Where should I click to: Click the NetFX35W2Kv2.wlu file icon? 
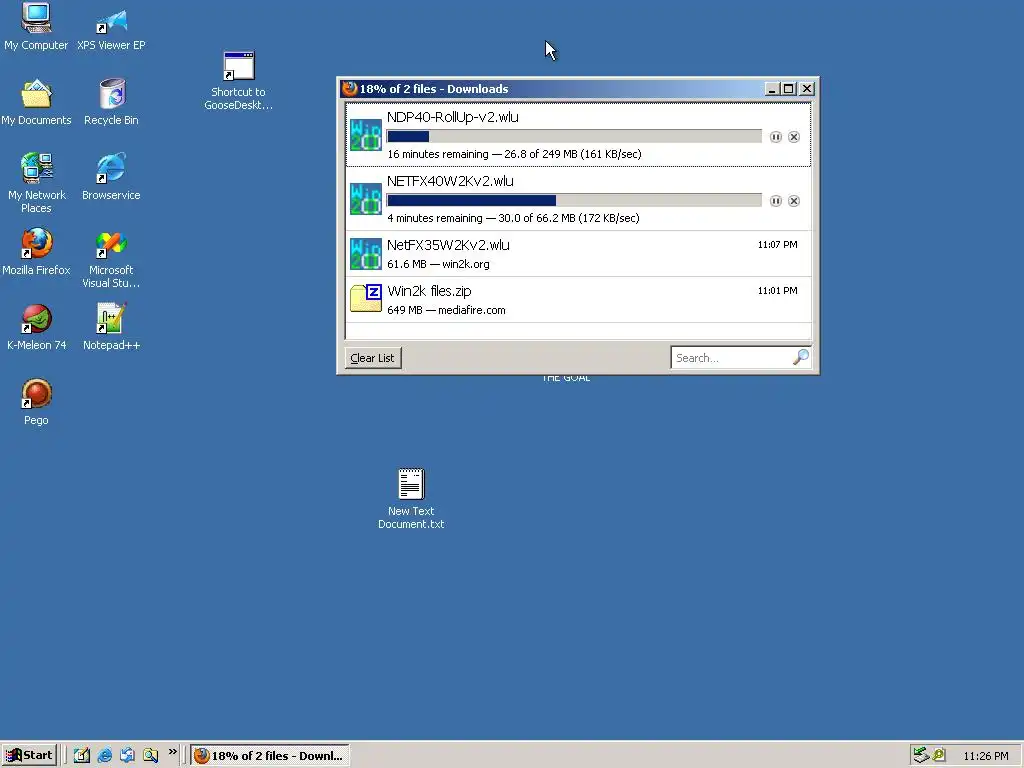[366, 253]
